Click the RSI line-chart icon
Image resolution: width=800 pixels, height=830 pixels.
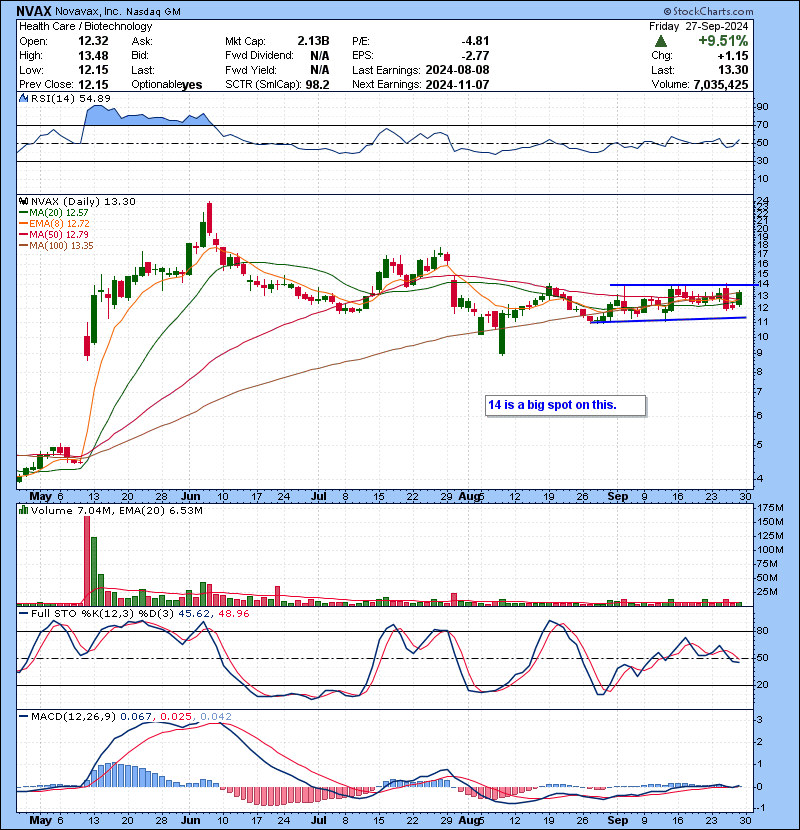(23, 98)
